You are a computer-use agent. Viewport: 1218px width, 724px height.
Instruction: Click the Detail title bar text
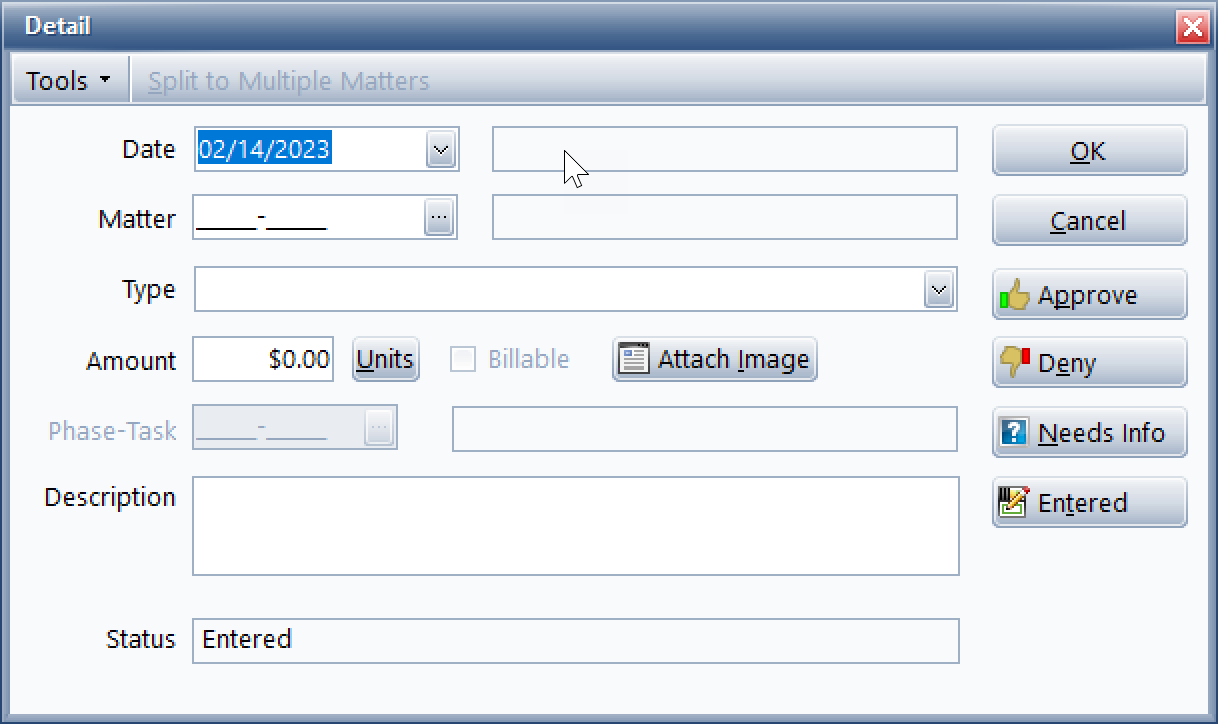[58, 26]
